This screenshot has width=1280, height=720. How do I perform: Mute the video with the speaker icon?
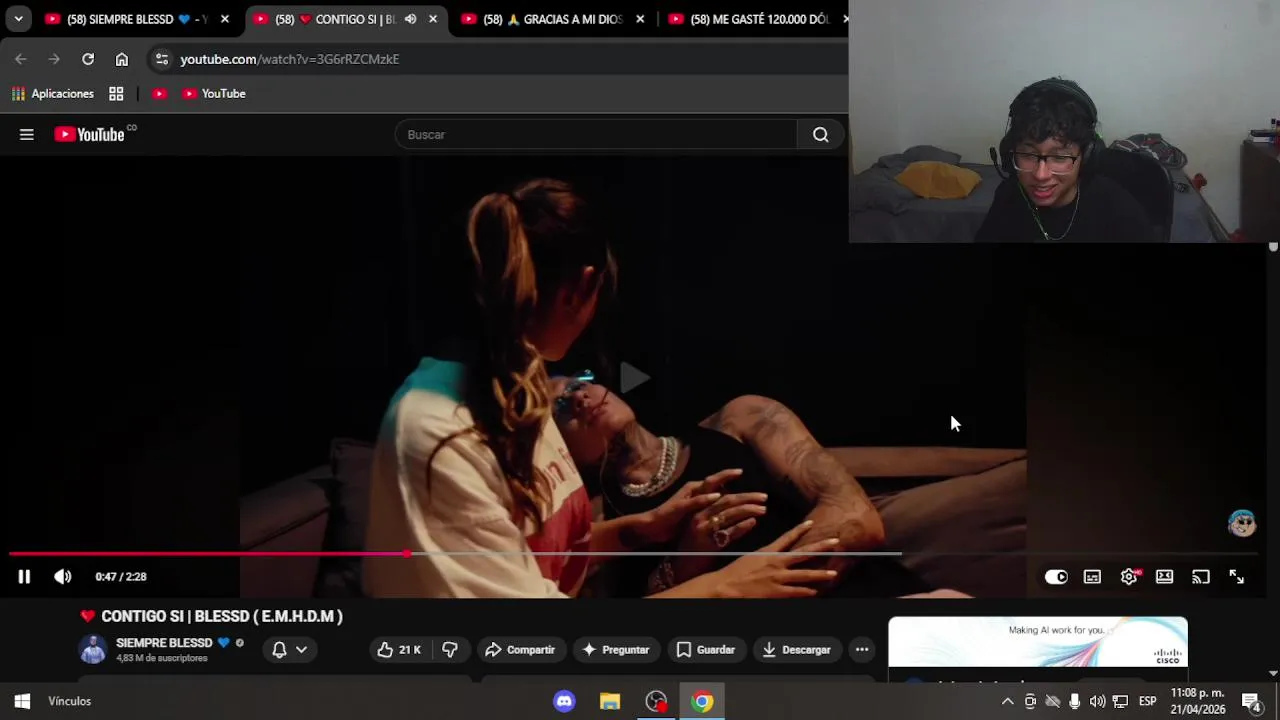point(63,577)
